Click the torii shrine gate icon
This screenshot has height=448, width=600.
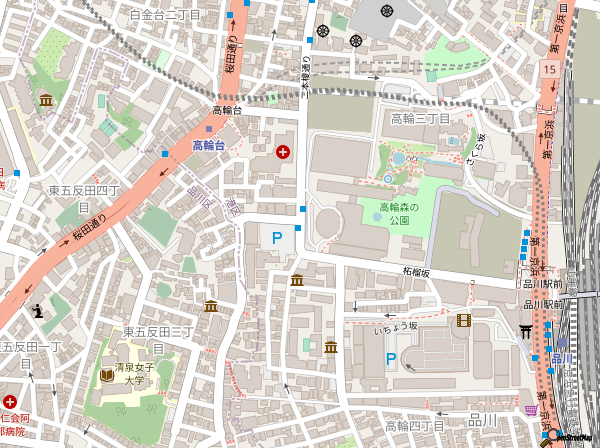tap(526, 332)
